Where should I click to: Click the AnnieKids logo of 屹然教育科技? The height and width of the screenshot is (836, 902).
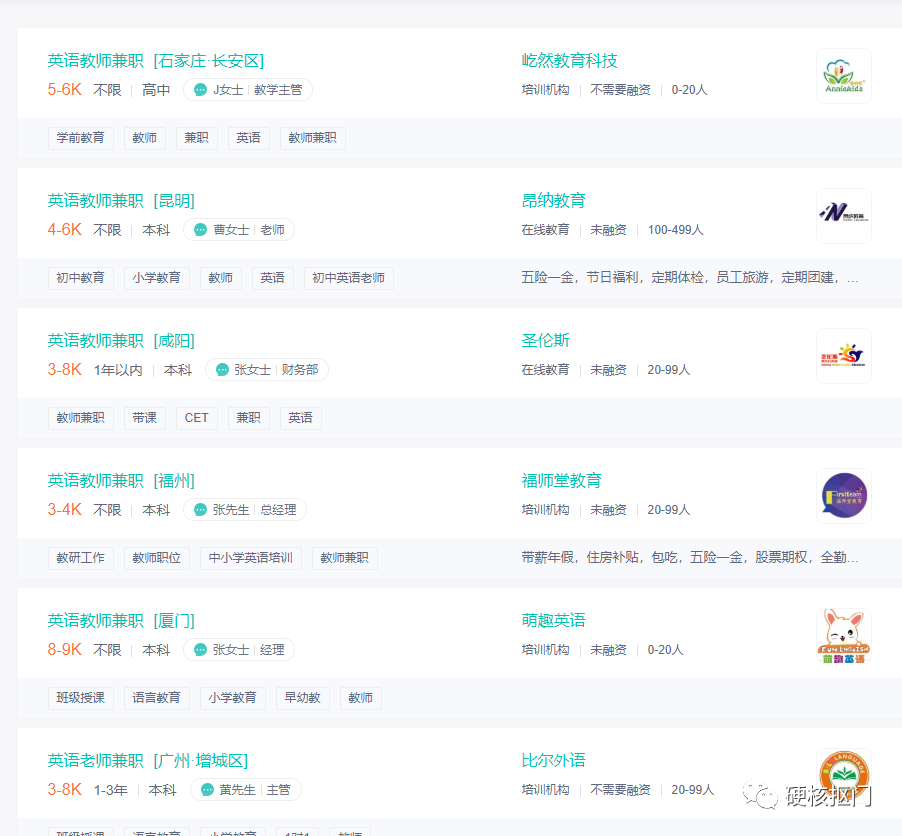coord(843,76)
